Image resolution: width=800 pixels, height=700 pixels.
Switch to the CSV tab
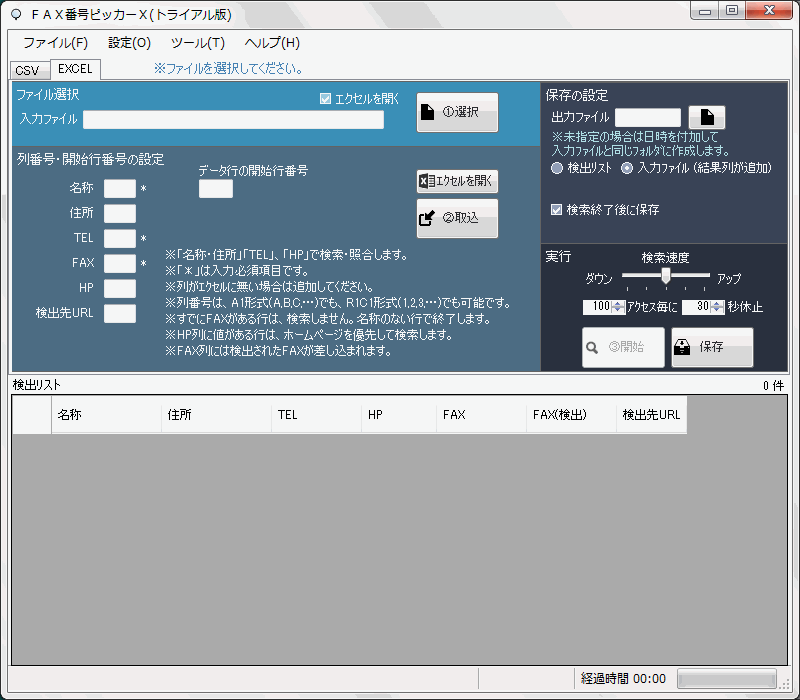pos(27,70)
